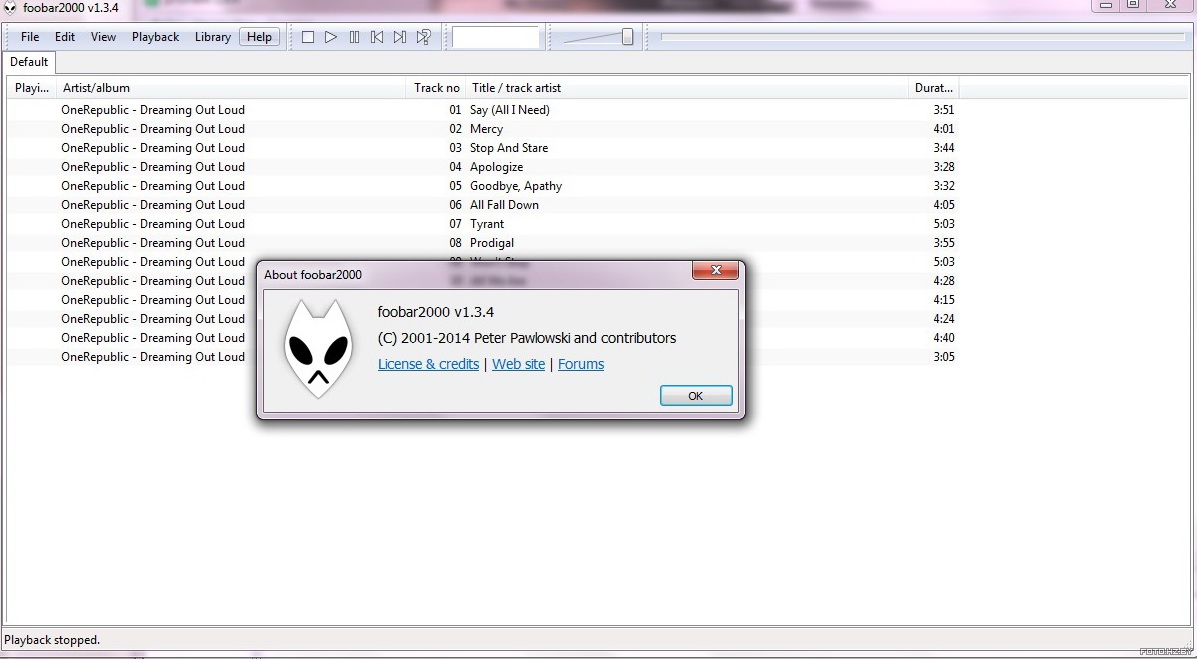The height and width of the screenshot is (659, 1197).
Task: Click the 3:55 duration cell
Action: (944, 243)
